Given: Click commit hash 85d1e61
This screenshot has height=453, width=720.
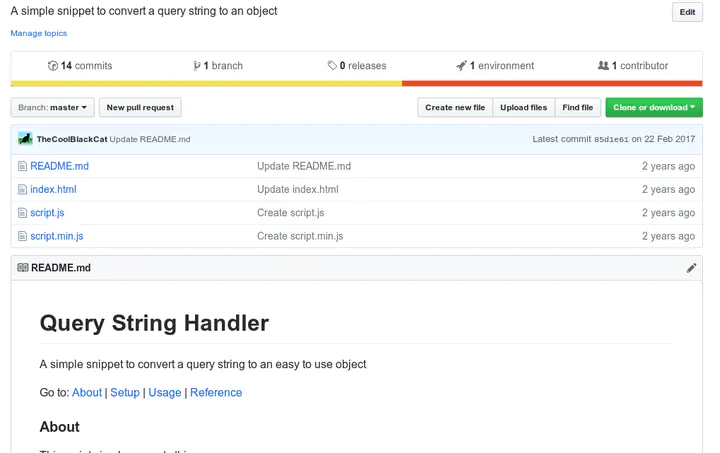Looking at the screenshot, I should pyautogui.click(x=611, y=140).
